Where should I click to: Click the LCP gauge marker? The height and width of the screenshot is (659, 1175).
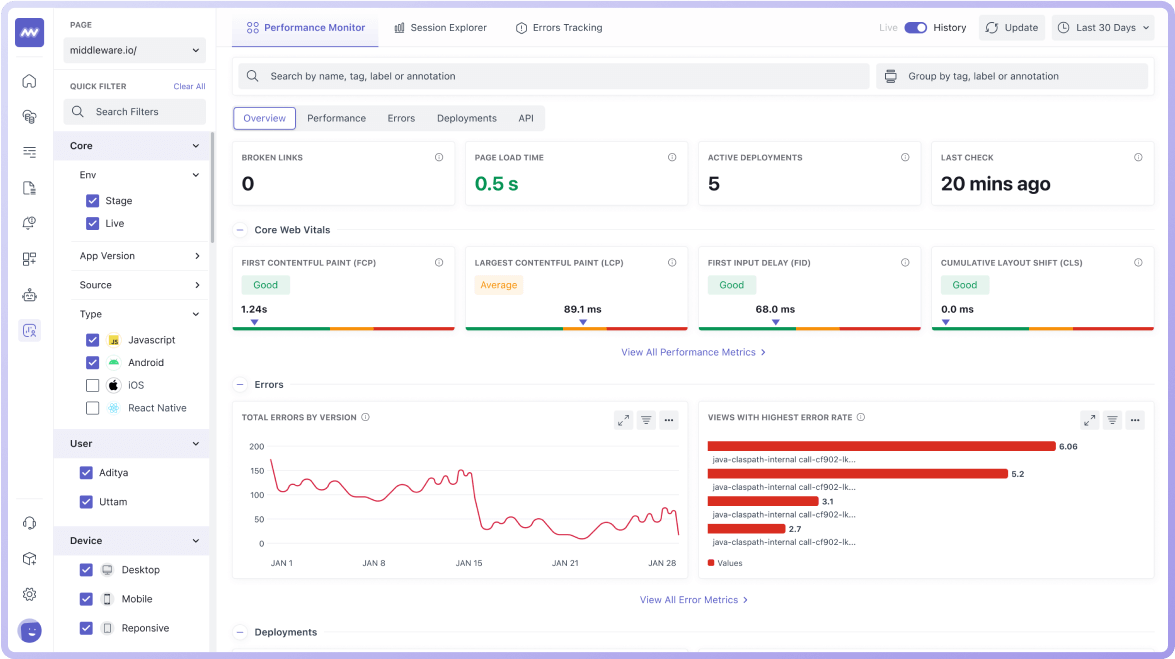click(583, 322)
